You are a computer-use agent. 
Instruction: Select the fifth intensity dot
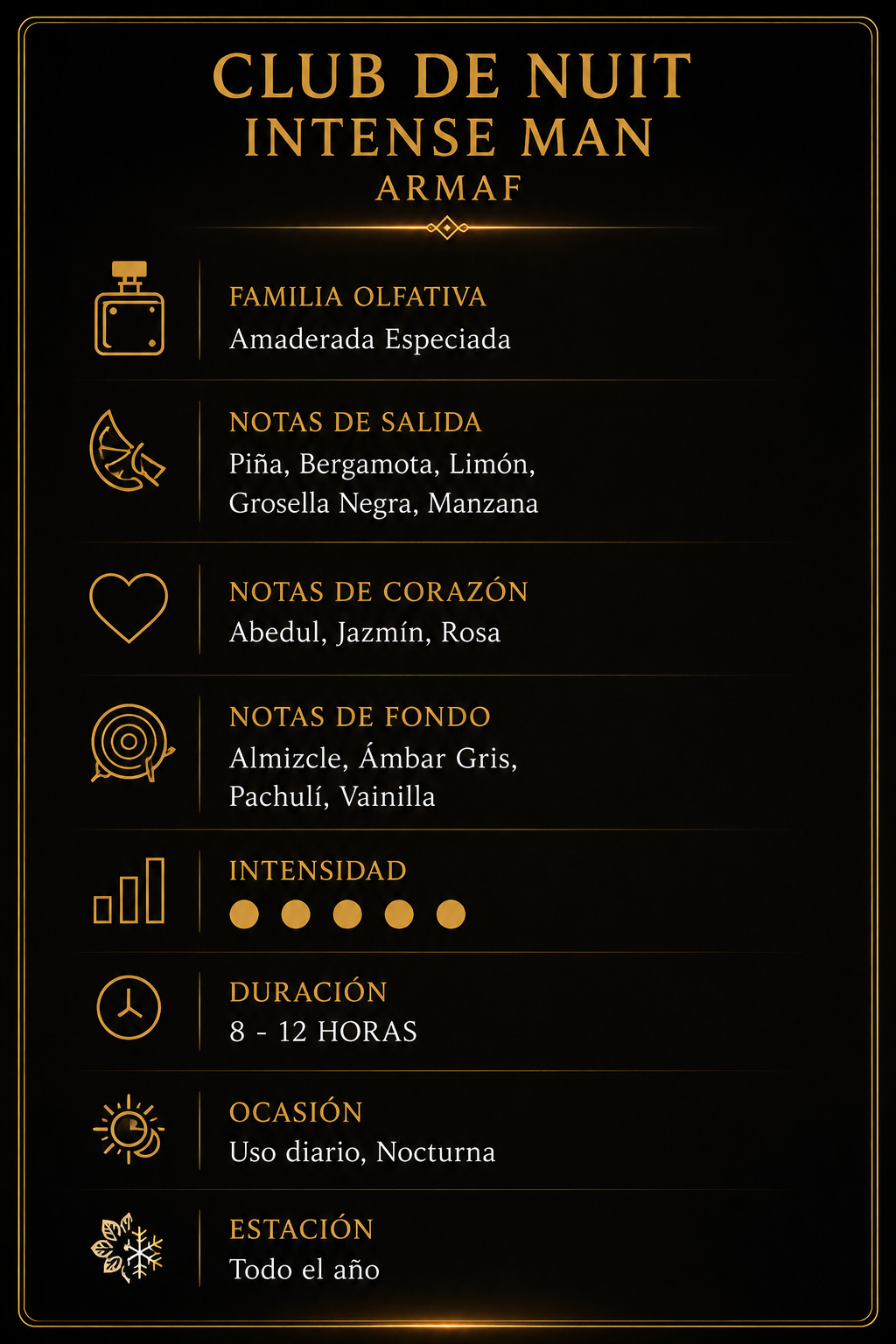pos(451,914)
